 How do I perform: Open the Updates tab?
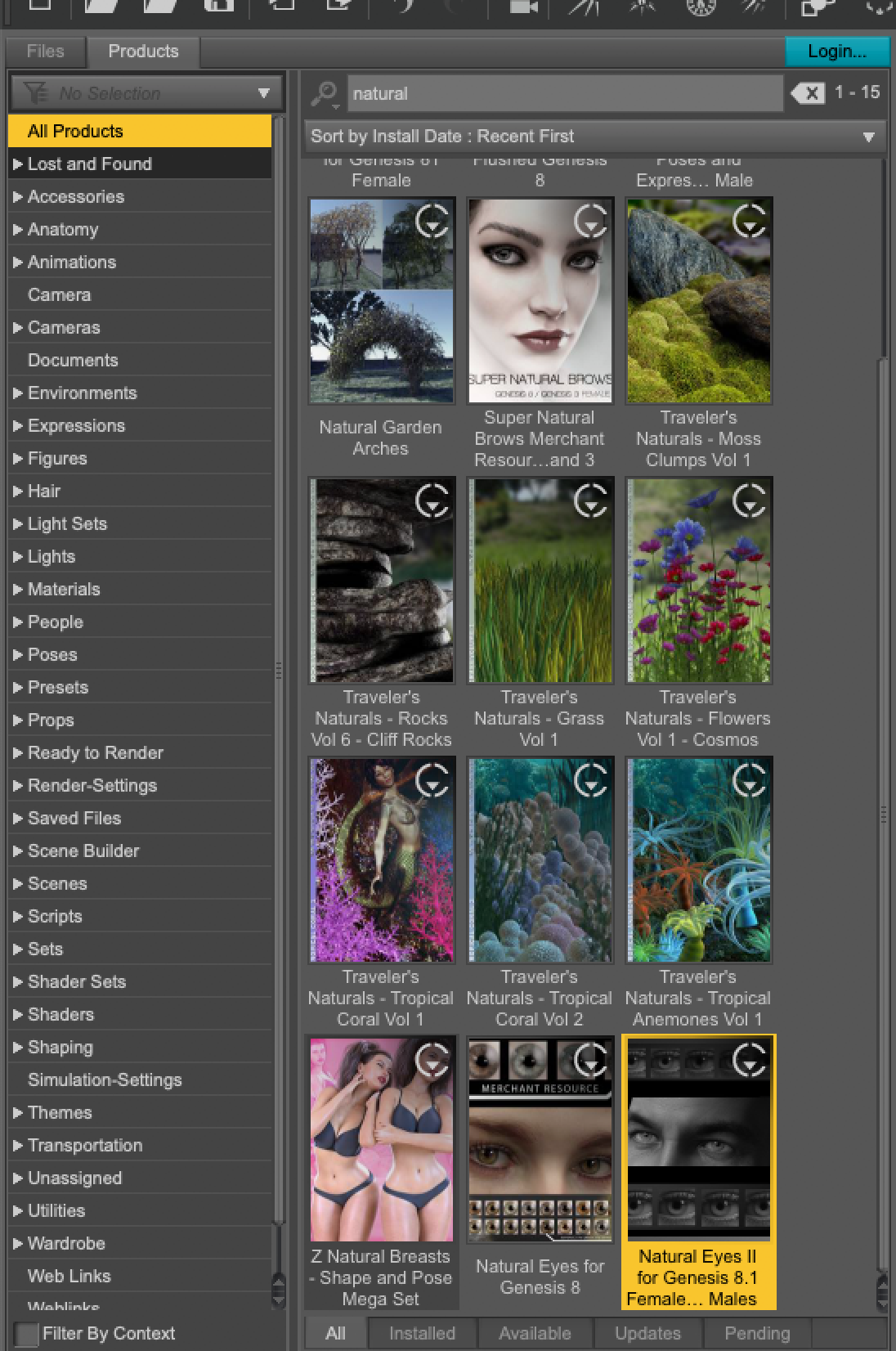647,1333
